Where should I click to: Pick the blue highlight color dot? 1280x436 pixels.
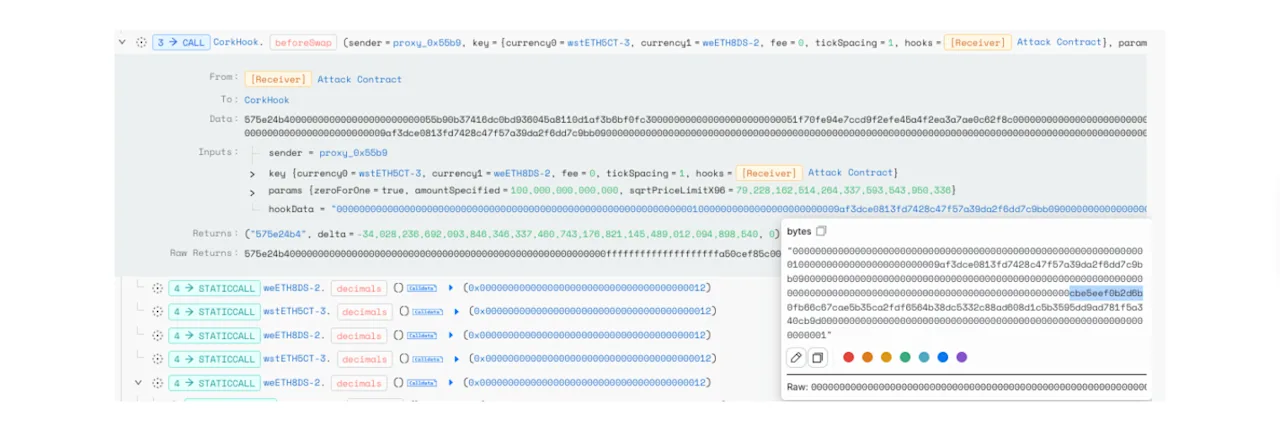pyautogui.click(x=943, y=357)
